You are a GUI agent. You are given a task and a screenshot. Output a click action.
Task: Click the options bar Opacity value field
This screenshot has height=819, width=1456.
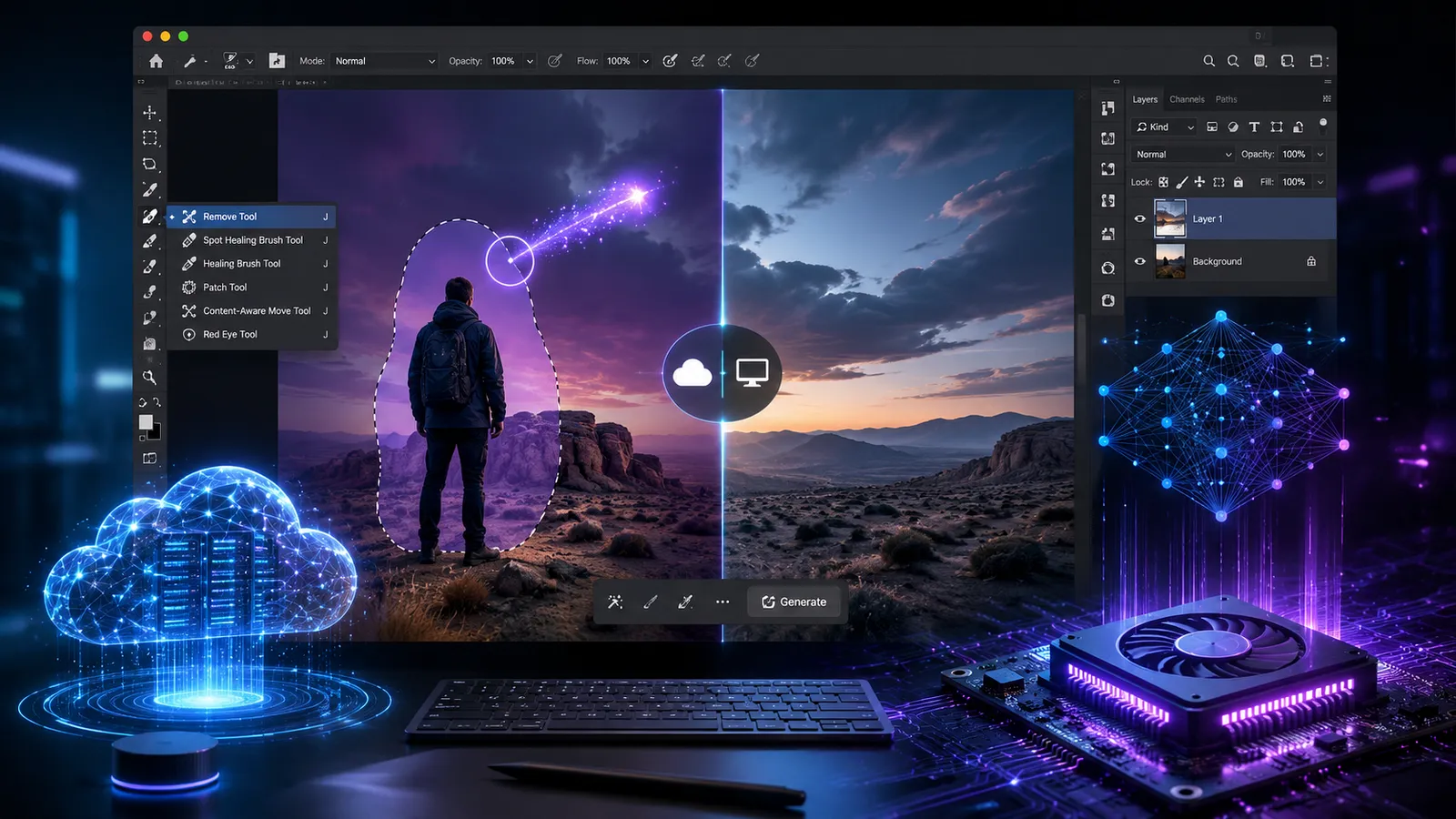(503, 61)
